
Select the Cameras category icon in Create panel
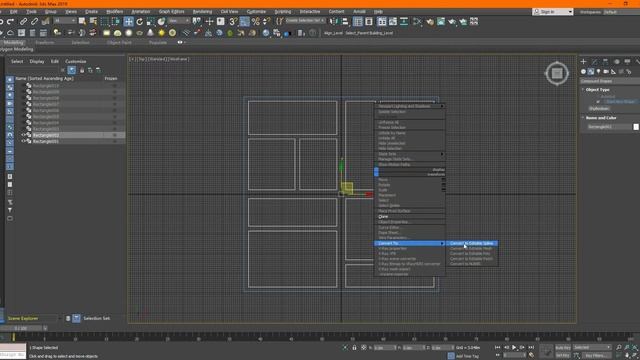(606, 71)
